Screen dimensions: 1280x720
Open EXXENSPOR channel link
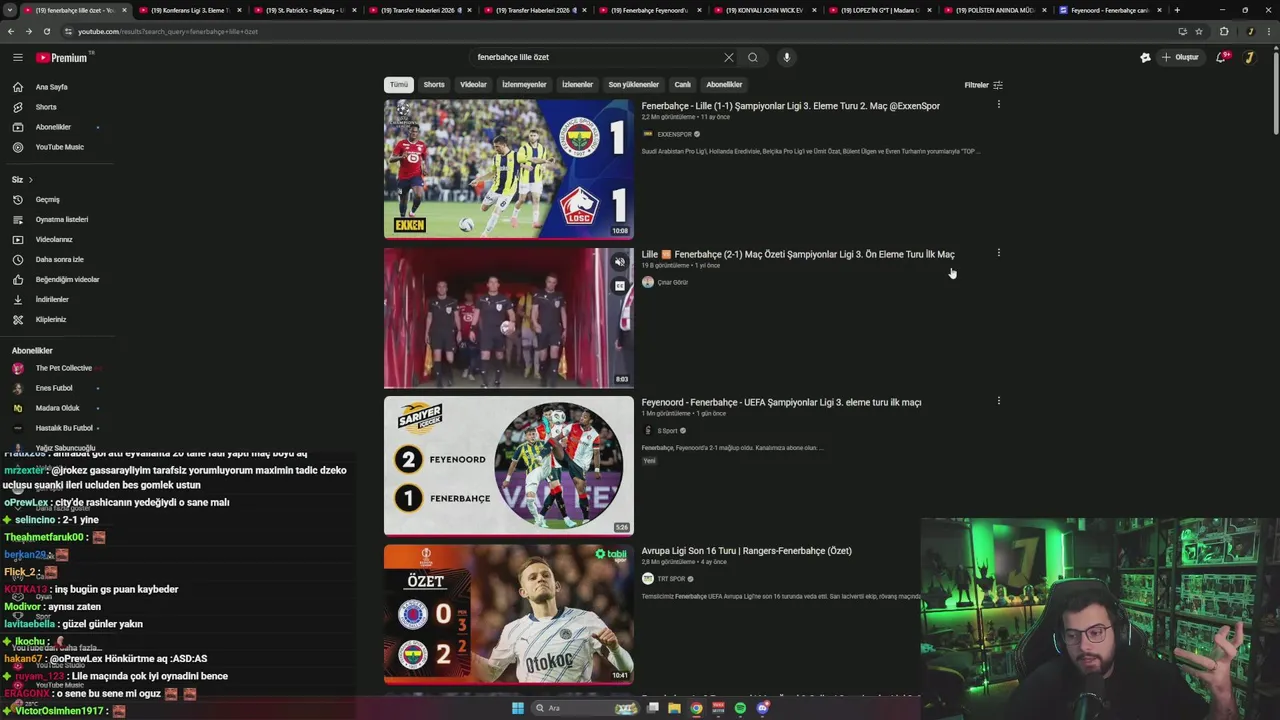(x=674, y=134)
